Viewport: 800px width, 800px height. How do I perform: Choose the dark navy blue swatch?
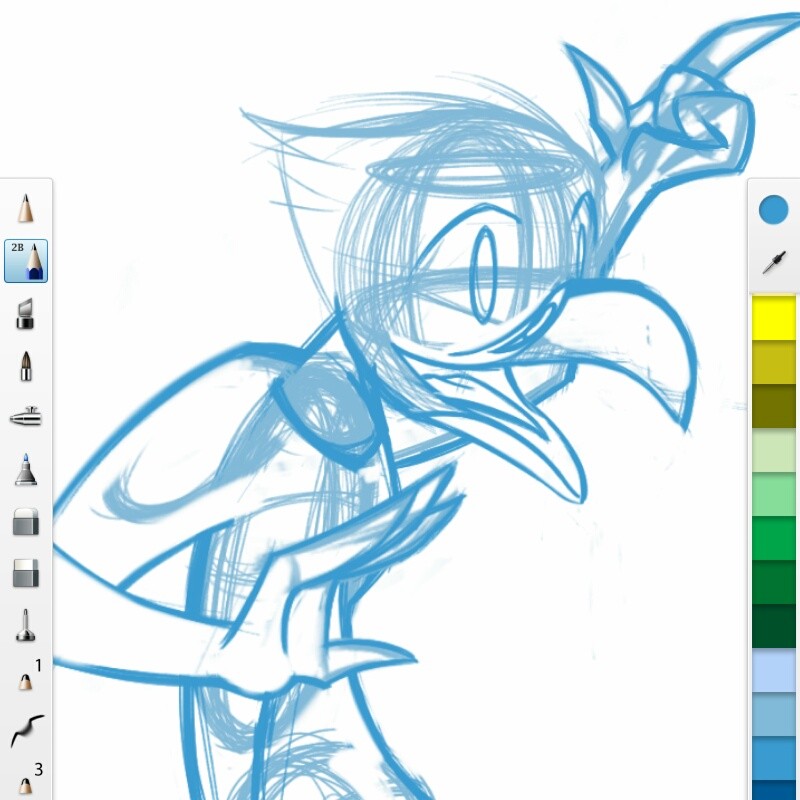(773, 790)
